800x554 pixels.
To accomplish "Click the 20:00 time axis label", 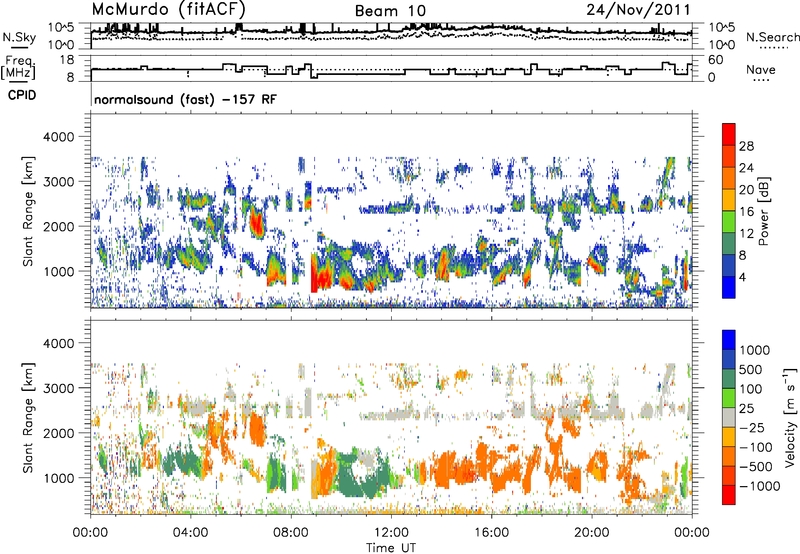I will coord(592,533).
